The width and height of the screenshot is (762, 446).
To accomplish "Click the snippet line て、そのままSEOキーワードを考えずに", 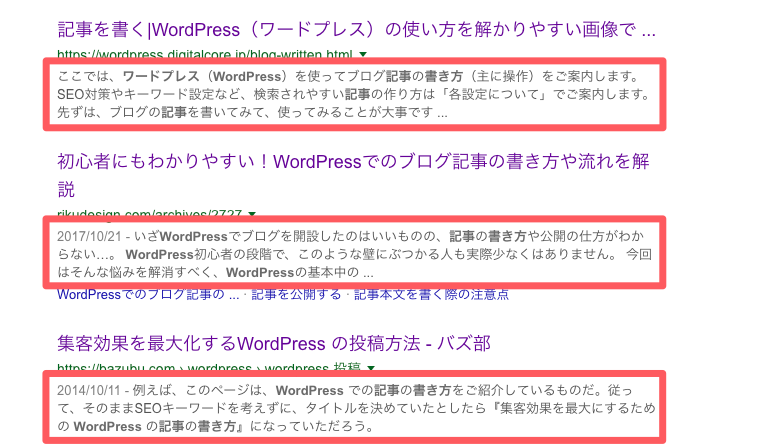I will (x=356, y=408).
